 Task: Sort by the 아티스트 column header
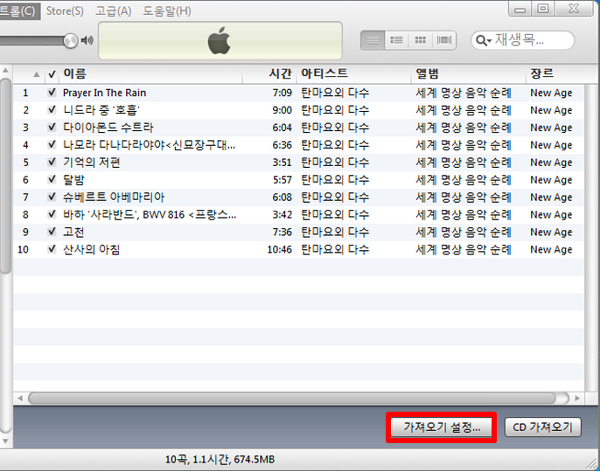click(354, 73)
